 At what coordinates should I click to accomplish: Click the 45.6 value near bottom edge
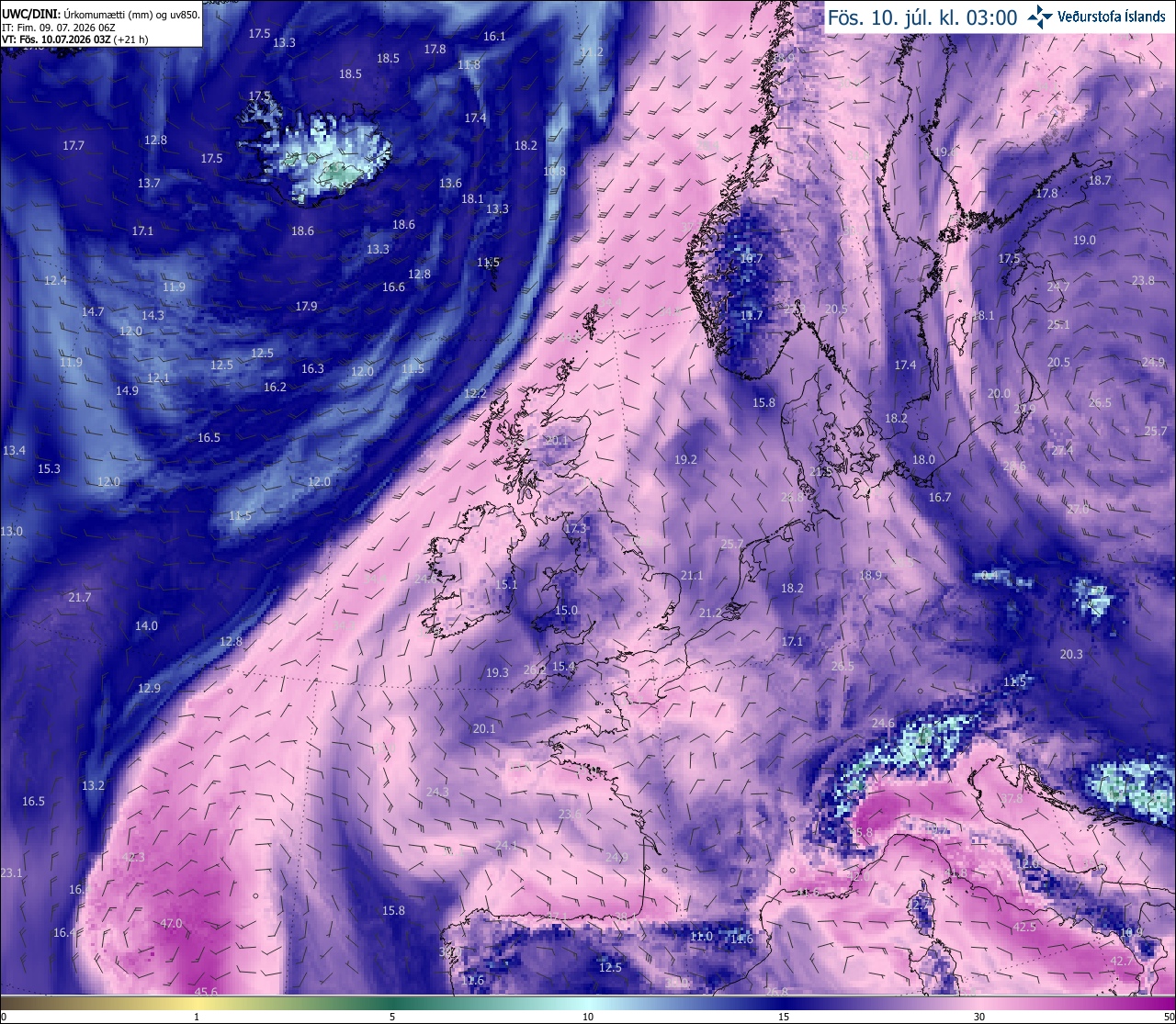coord(207,991)
